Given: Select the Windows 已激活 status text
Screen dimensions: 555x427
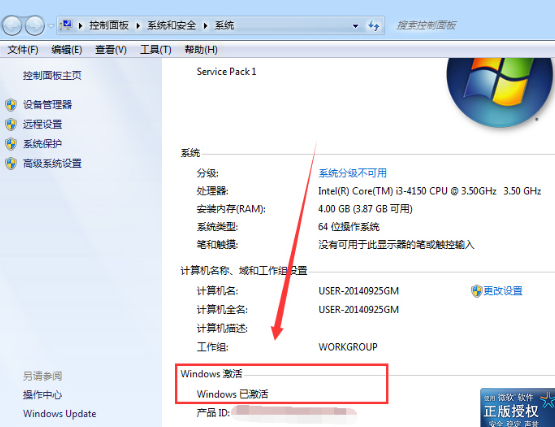Looking at the screenshot, I should point(233,394).
